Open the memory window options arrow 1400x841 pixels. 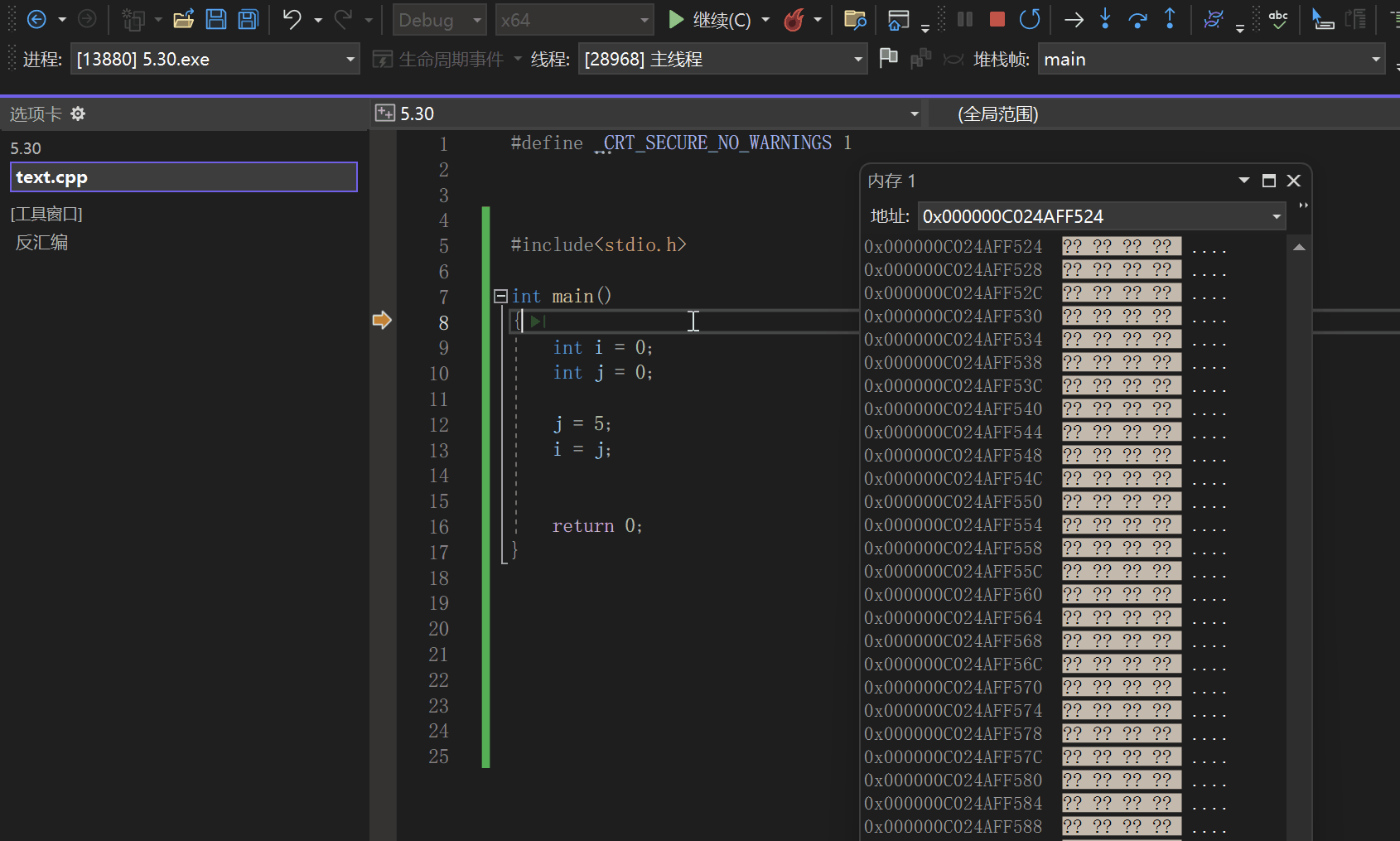[1244, 180]
